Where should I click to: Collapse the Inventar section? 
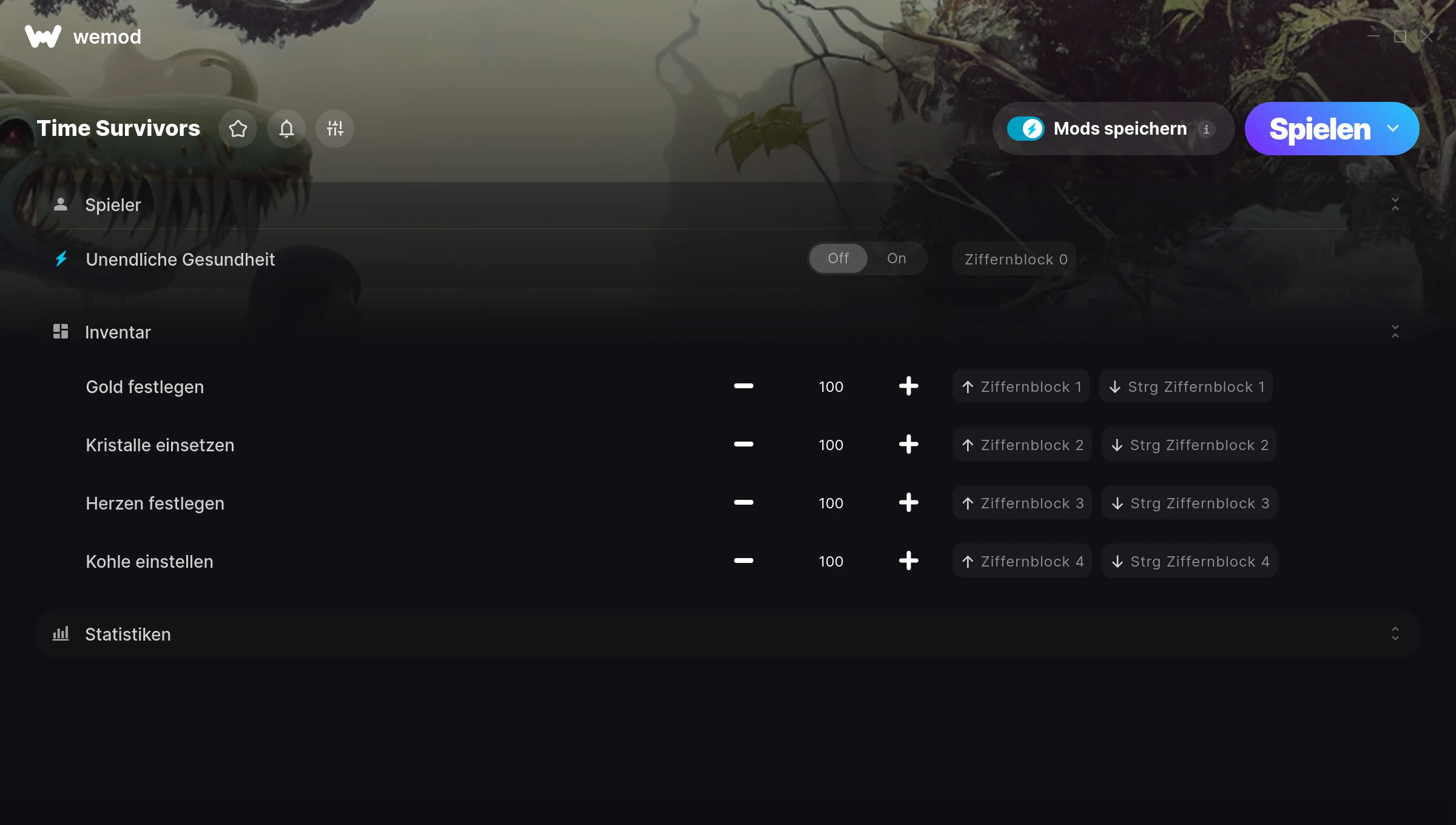click(1395, 332)
